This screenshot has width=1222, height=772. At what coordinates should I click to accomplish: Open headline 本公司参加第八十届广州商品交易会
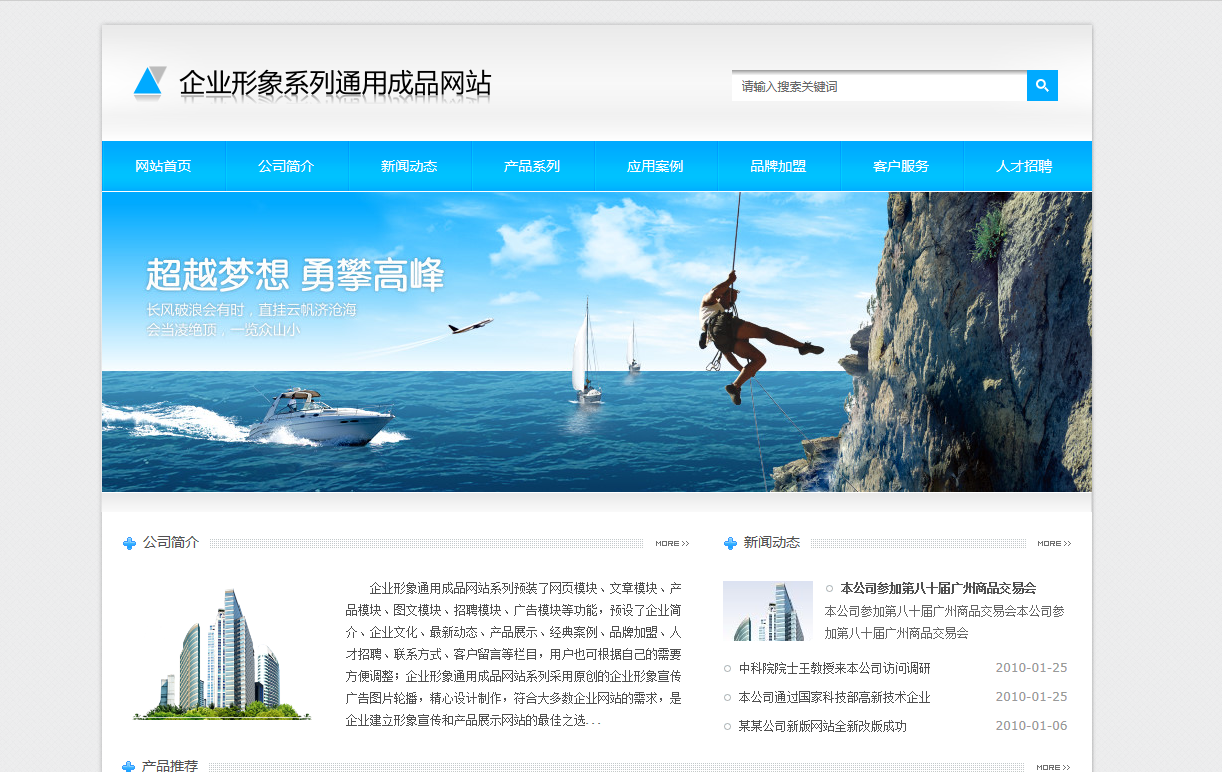tap(938, 588)
